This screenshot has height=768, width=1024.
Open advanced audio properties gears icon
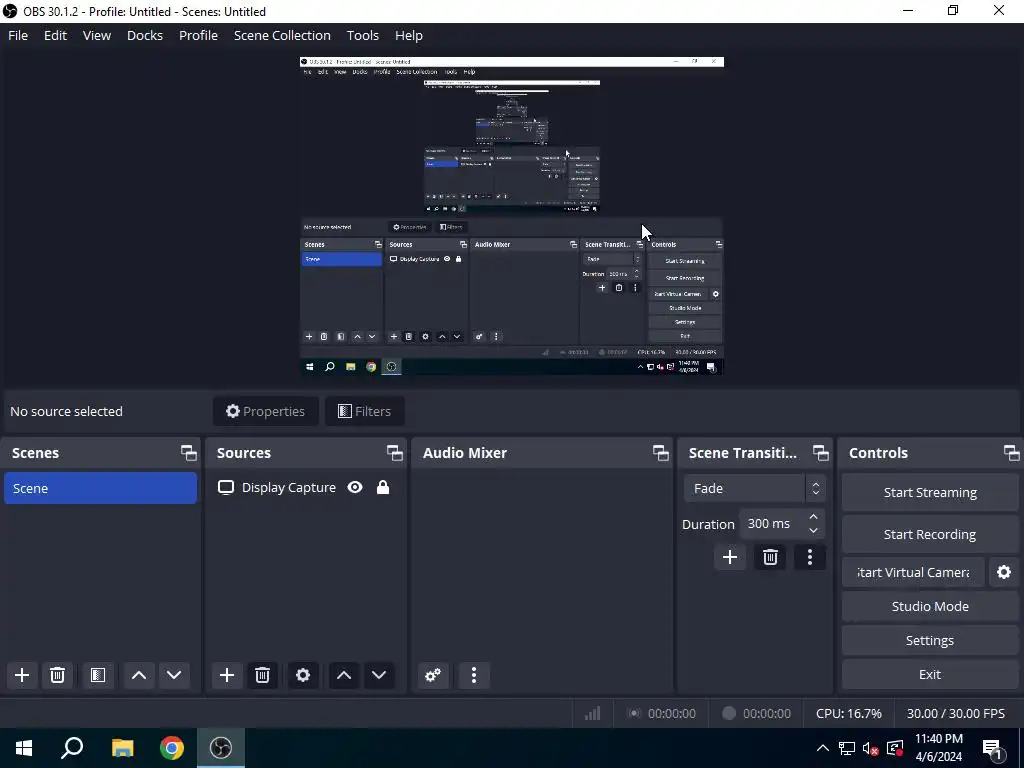point(433,675)
